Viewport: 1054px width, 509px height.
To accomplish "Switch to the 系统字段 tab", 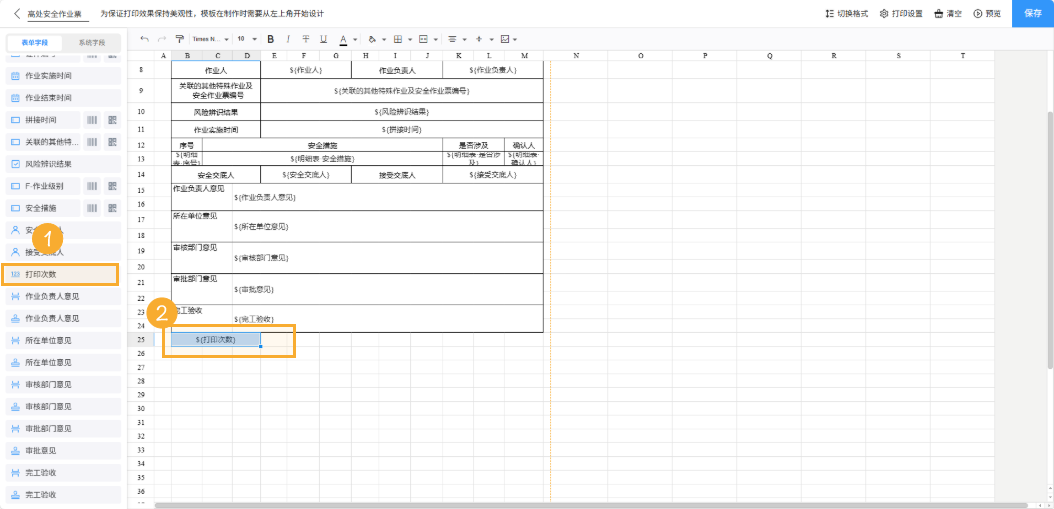I will pyautogui.click(x=91, y=42).
